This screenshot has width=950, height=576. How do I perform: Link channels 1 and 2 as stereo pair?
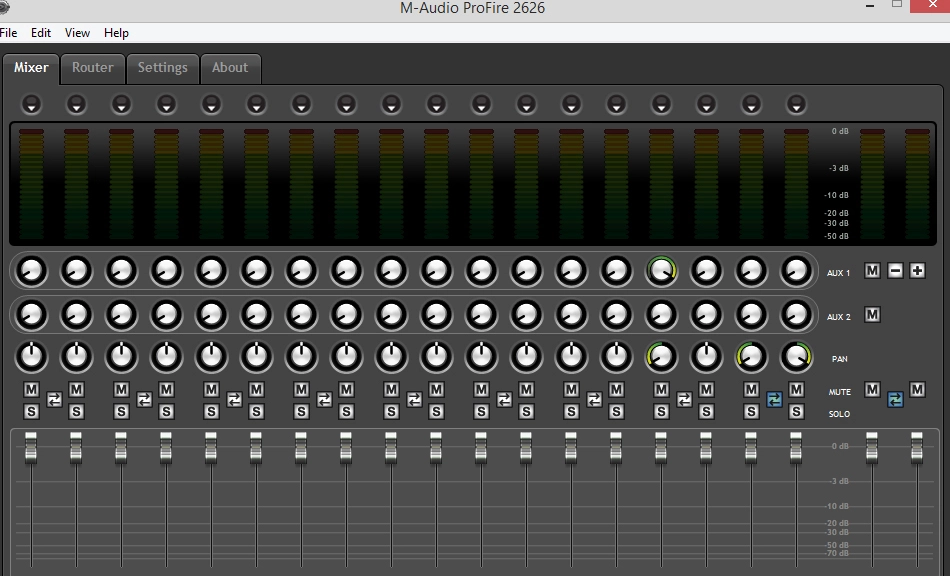click(54, 400)
